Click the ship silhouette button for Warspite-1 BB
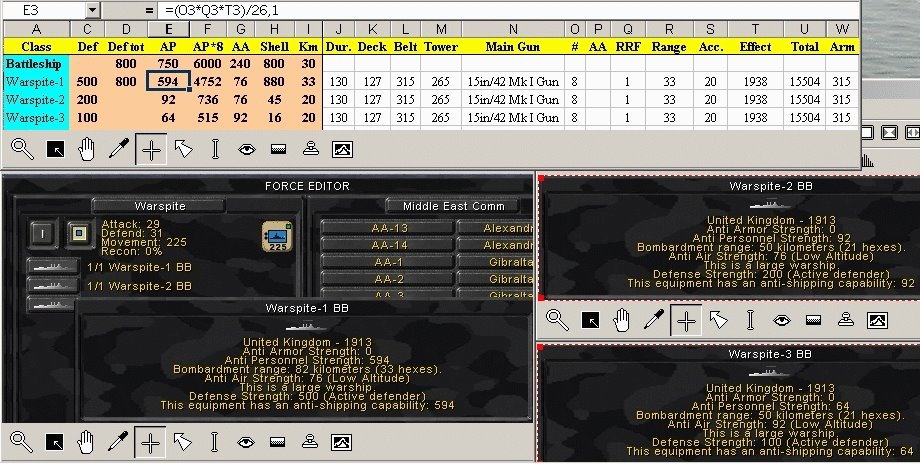The image size is (920, 464). point(53,267)
